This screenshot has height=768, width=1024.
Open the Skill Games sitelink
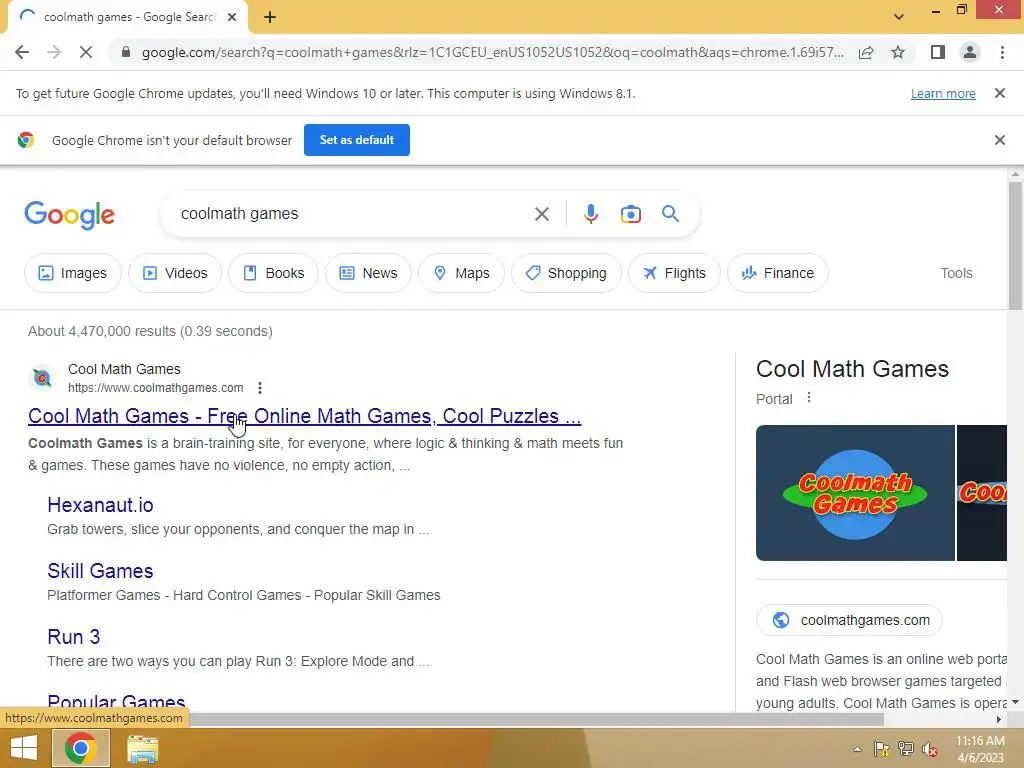tap(100, 571)
